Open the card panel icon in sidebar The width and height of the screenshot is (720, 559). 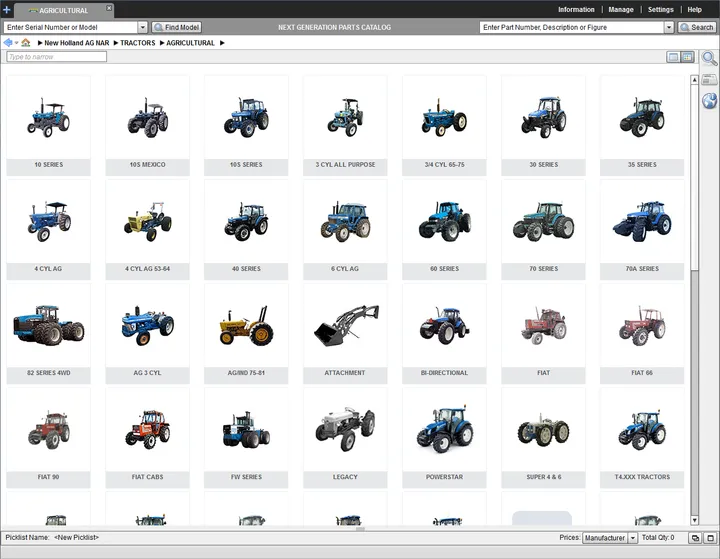709,80
